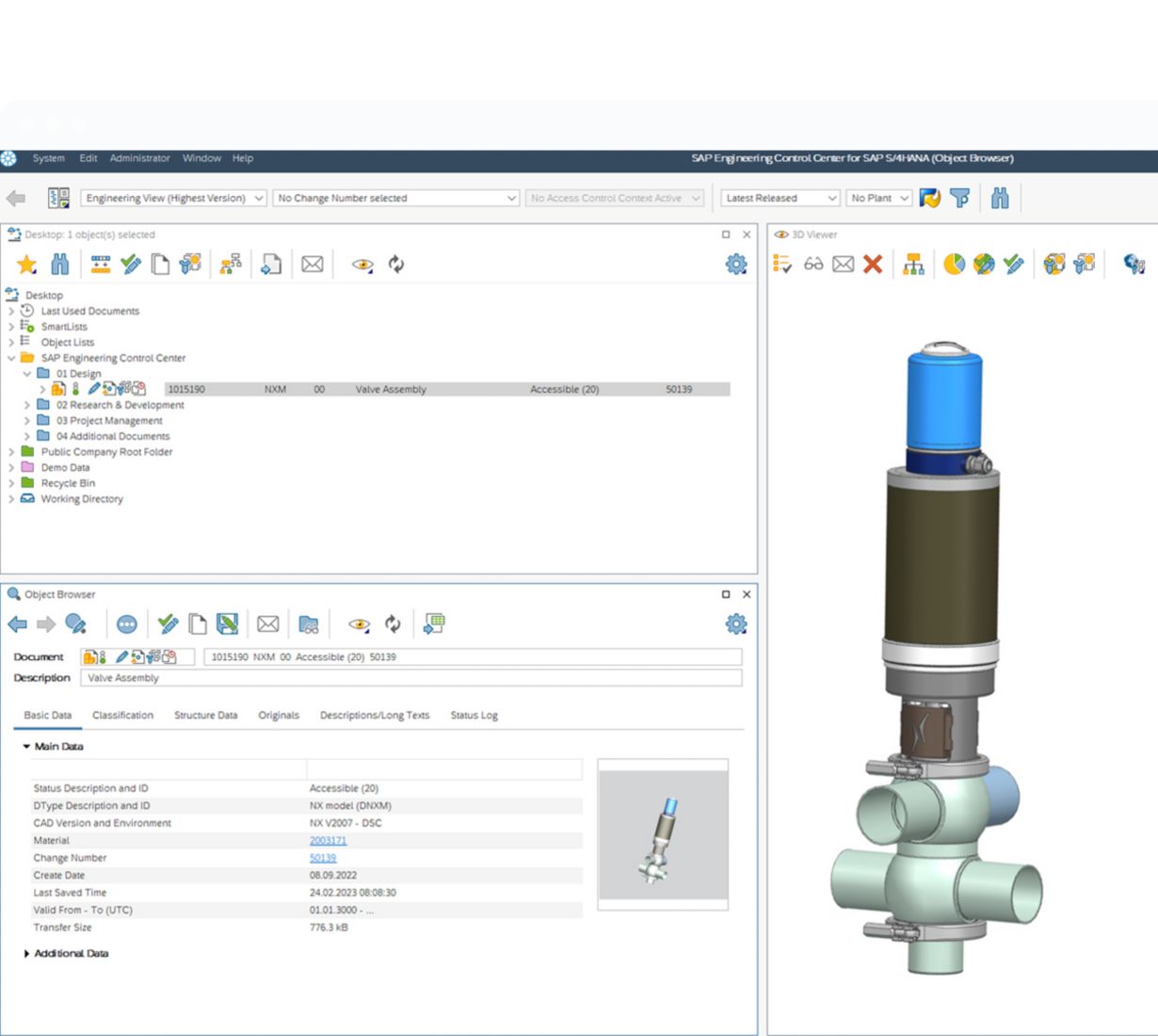The height and width of the screenshot is (1036, 1158).
Task: Click the structure hierarchy icon in Desktop toolbar
Action: (231, 265)
